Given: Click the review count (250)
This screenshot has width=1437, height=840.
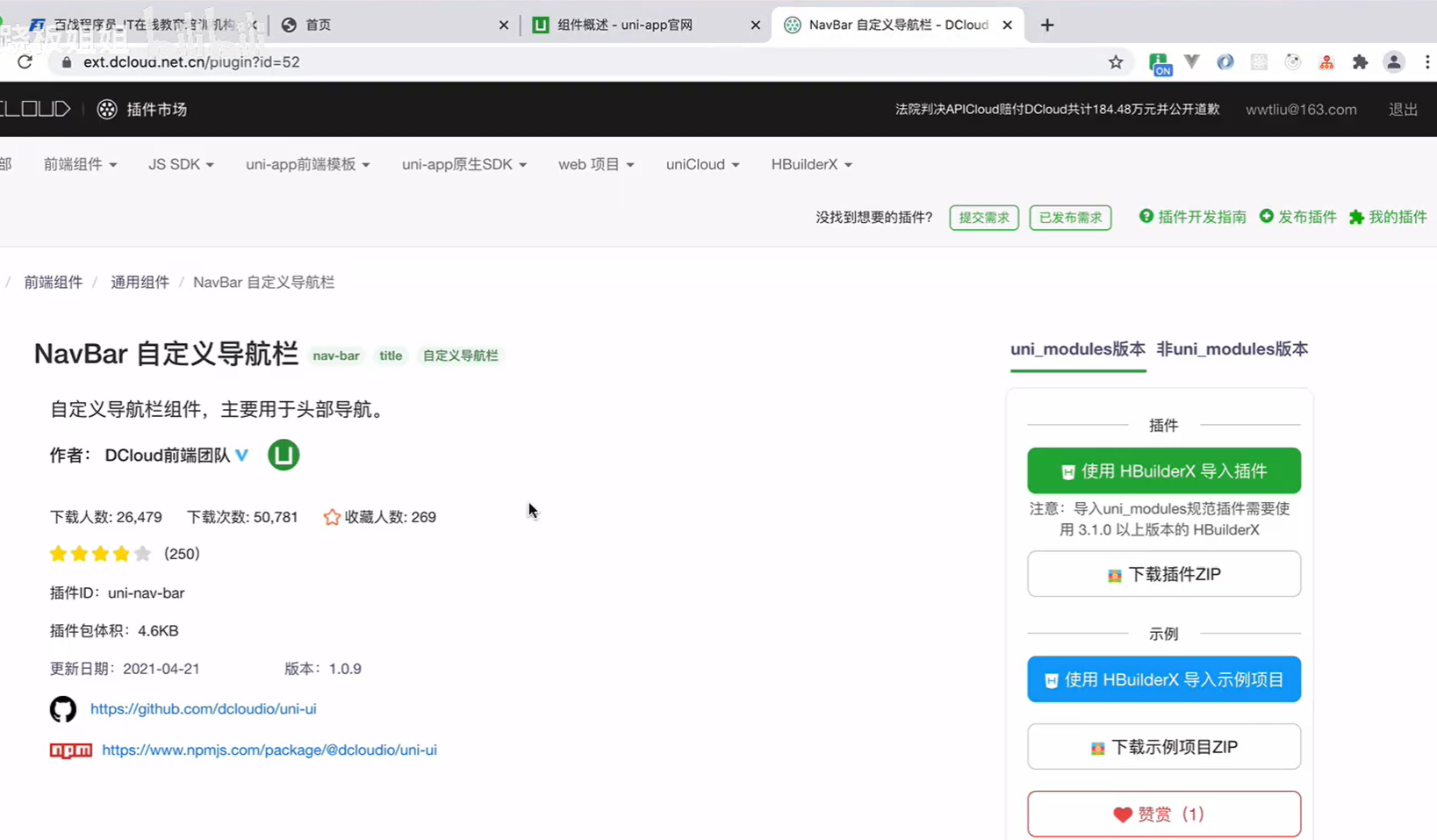Looking at the screenshot, I should coord(182,554).
